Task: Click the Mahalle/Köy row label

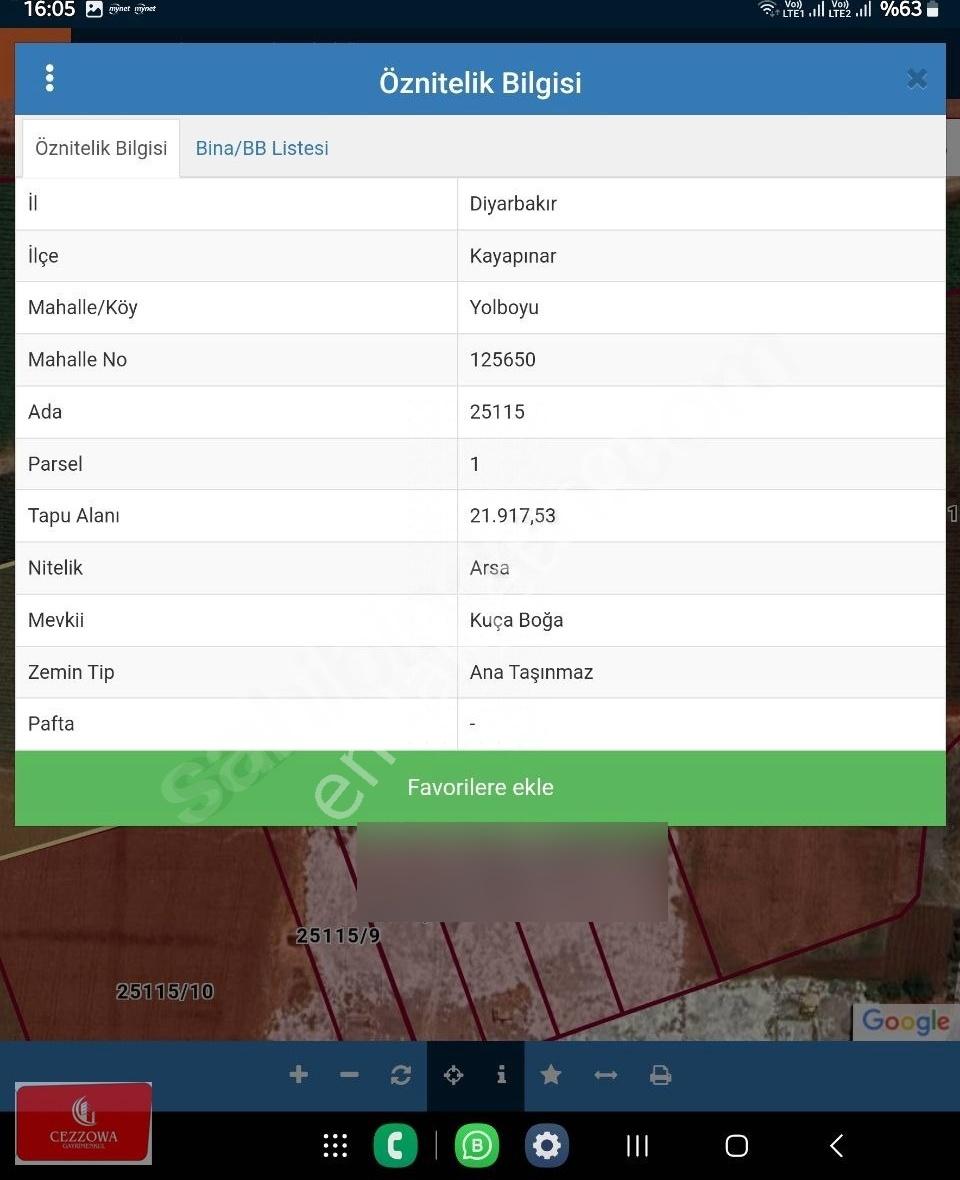Action: (83, 308)
